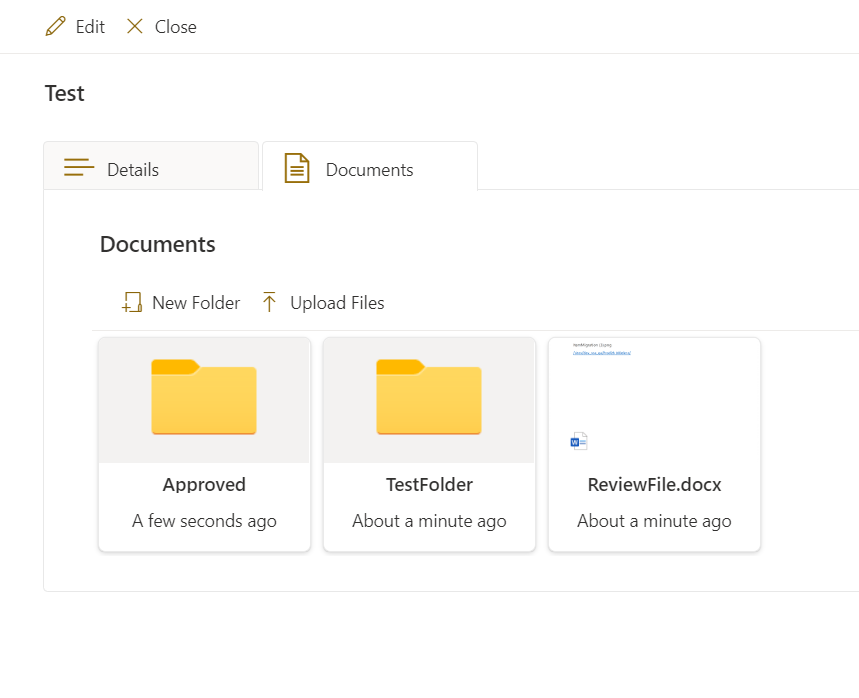This screenshot has width=859, height=698.
Task: Click the hyperlink inside document preview
Action: tap(601, 353)
